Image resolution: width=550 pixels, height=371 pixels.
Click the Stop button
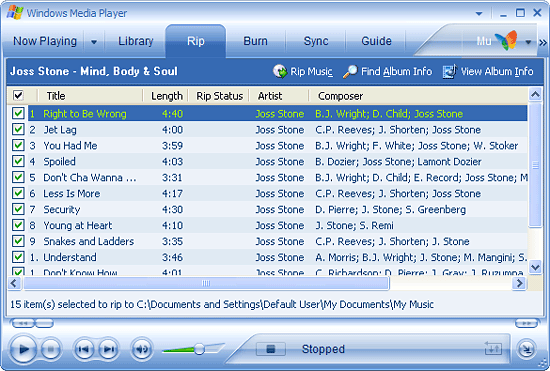[51, 349]
